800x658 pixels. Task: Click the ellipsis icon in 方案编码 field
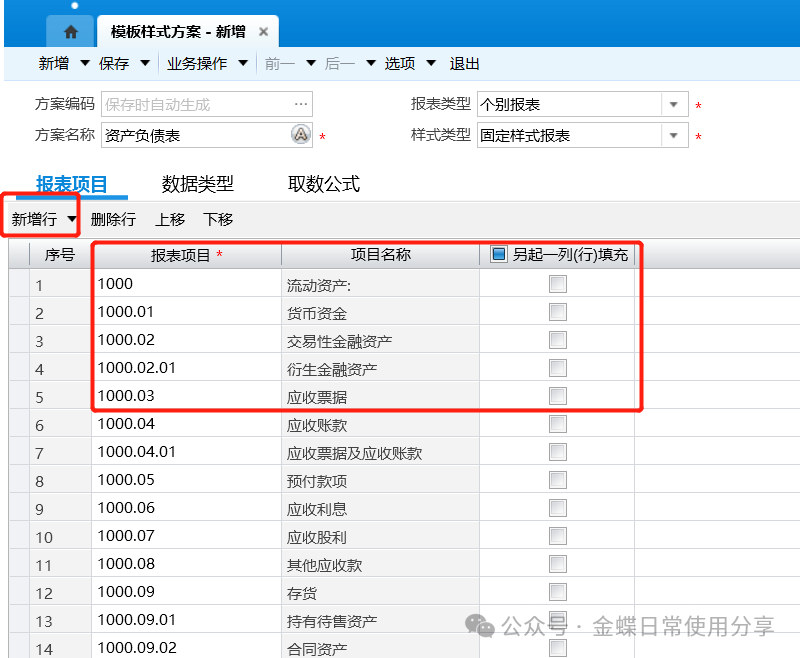[x=300, y=104]
